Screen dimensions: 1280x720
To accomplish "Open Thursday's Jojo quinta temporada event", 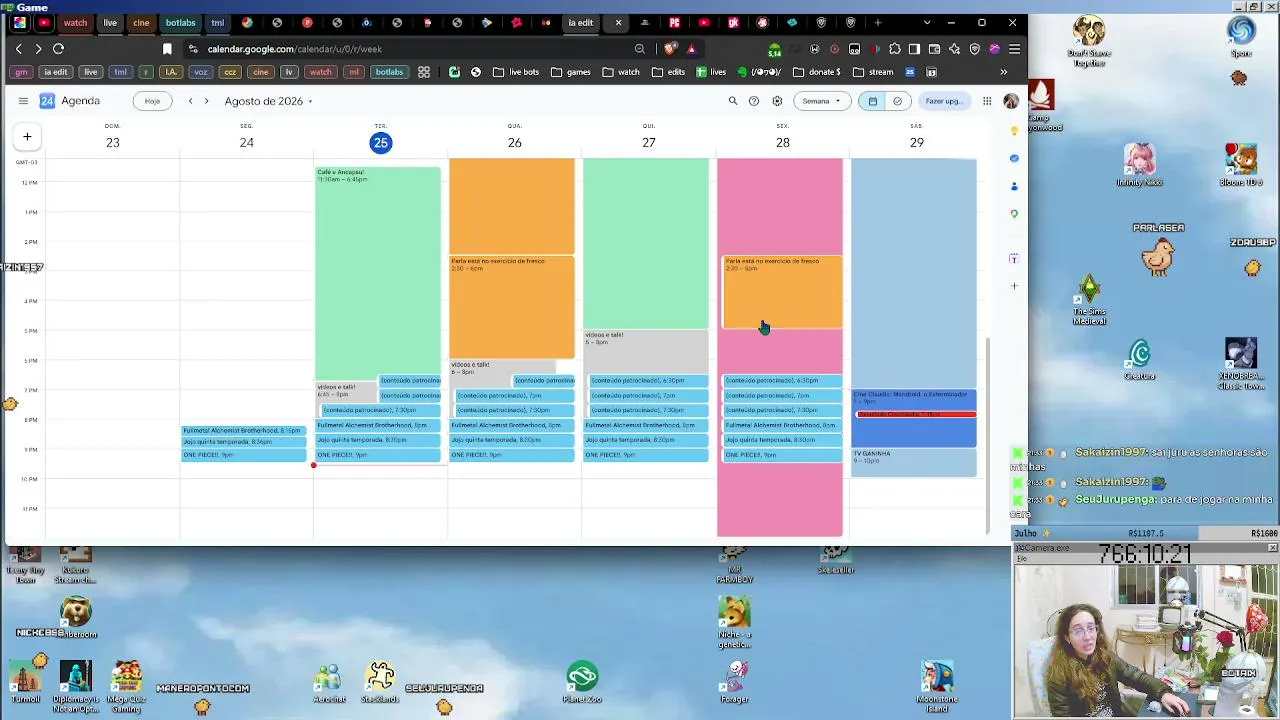I will (x=645, y=440).
